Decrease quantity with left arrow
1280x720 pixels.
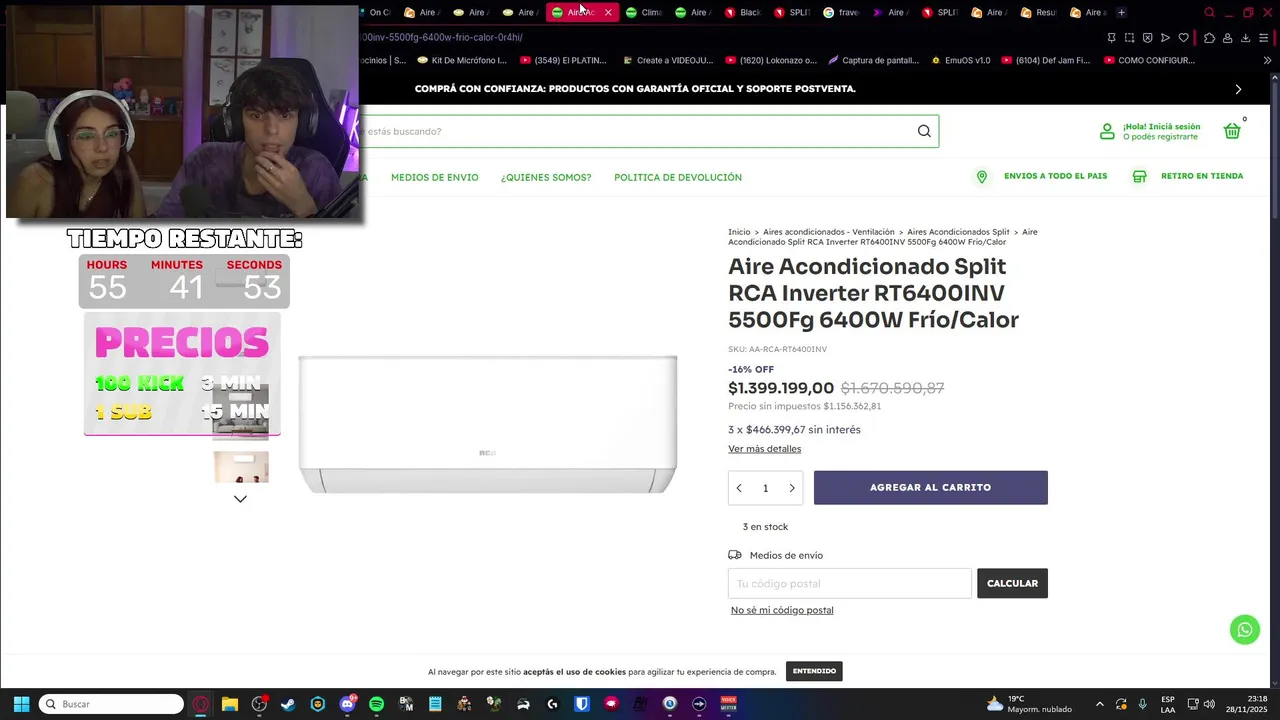tap(739, 488)
